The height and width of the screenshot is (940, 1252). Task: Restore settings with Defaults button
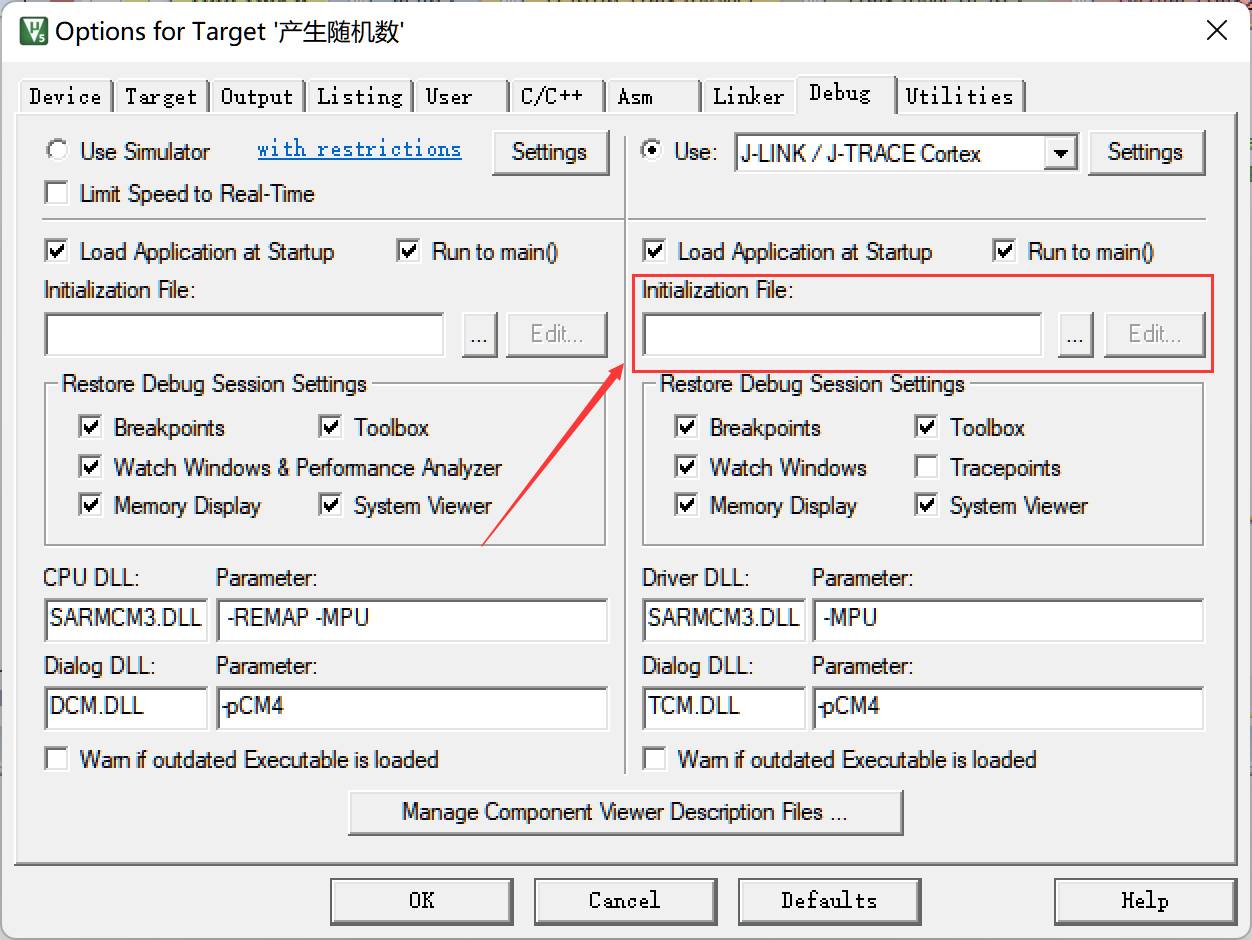tap(829, 901)
